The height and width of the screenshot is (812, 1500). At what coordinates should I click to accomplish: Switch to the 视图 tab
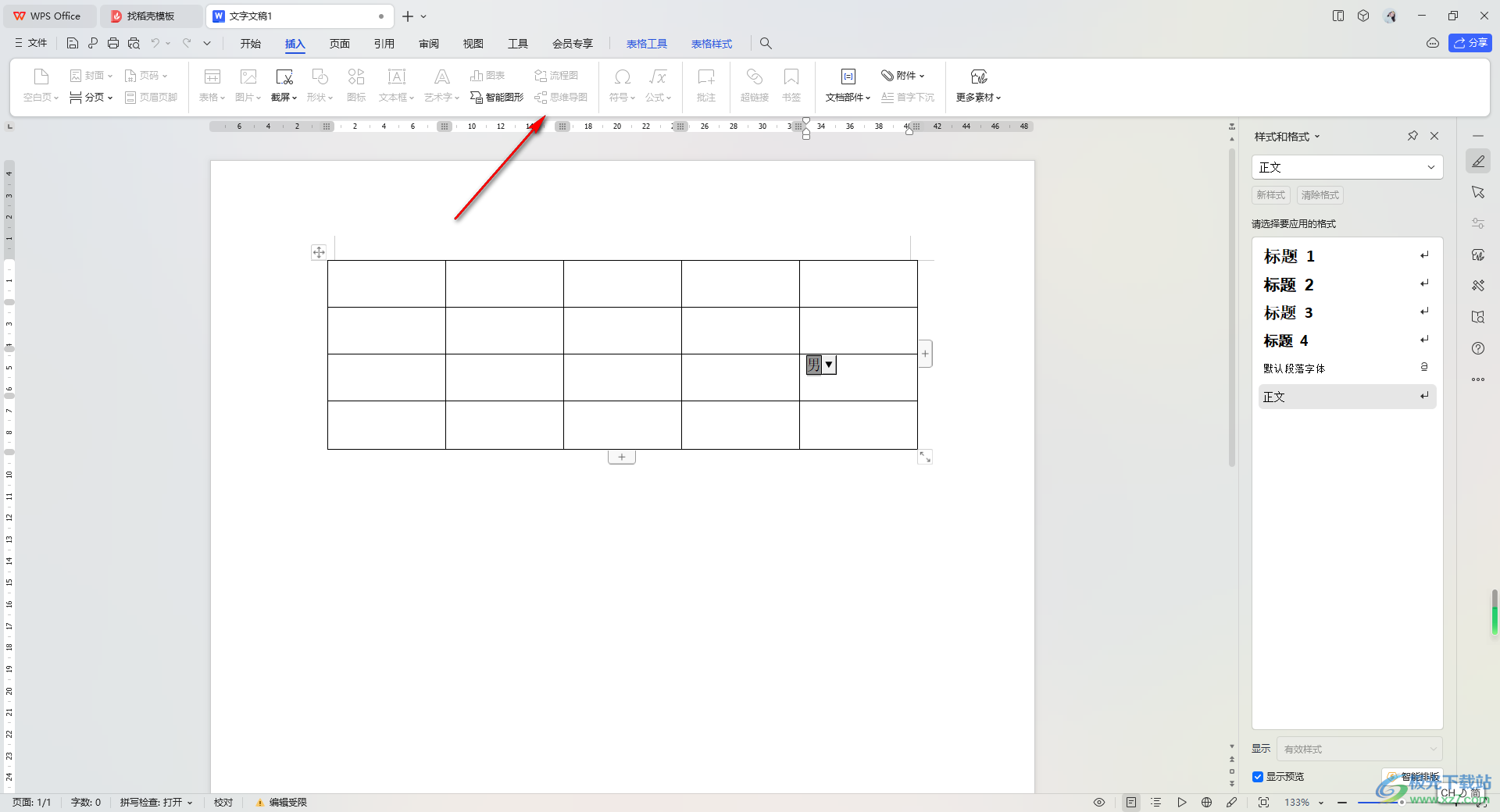click(473, 44)
